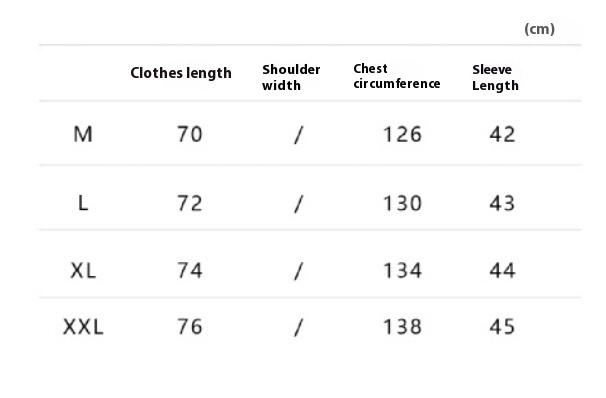Click sleeve length value 45
This screenshot has width=606, height=398.
[x=502, y=327]
